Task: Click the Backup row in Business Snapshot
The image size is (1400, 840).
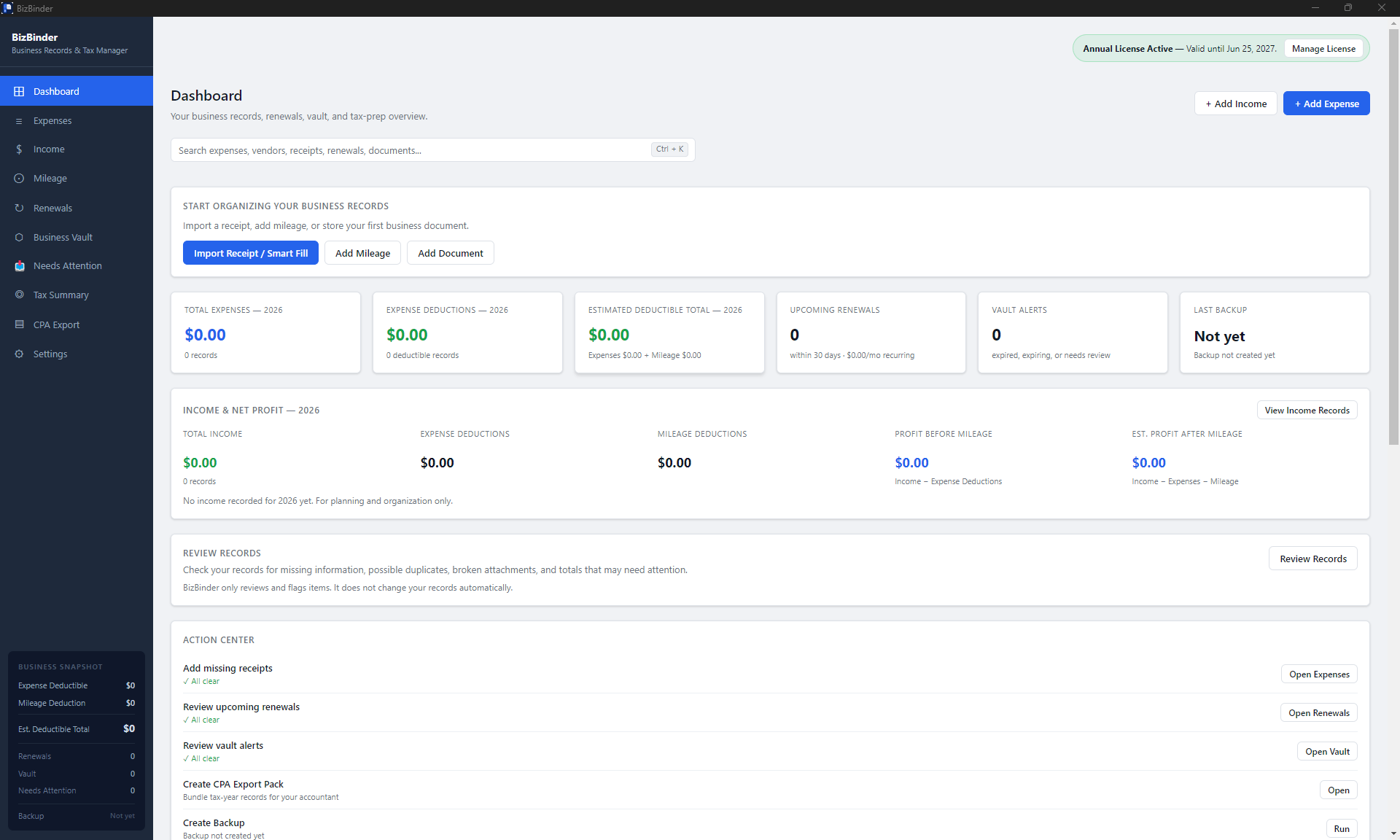Action: 77,816
